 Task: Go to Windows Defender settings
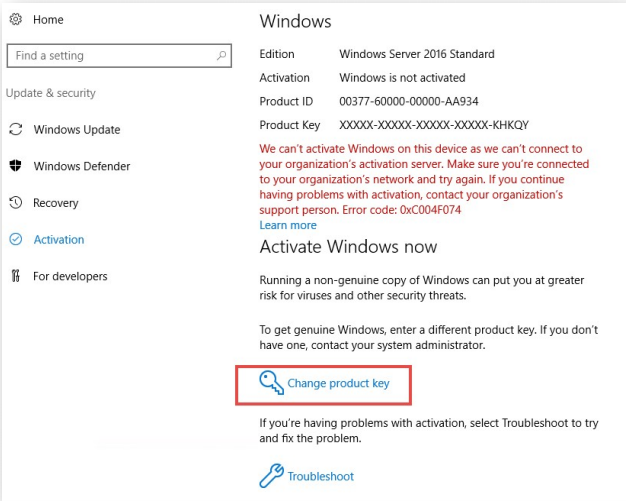click(x=82, y=166)
